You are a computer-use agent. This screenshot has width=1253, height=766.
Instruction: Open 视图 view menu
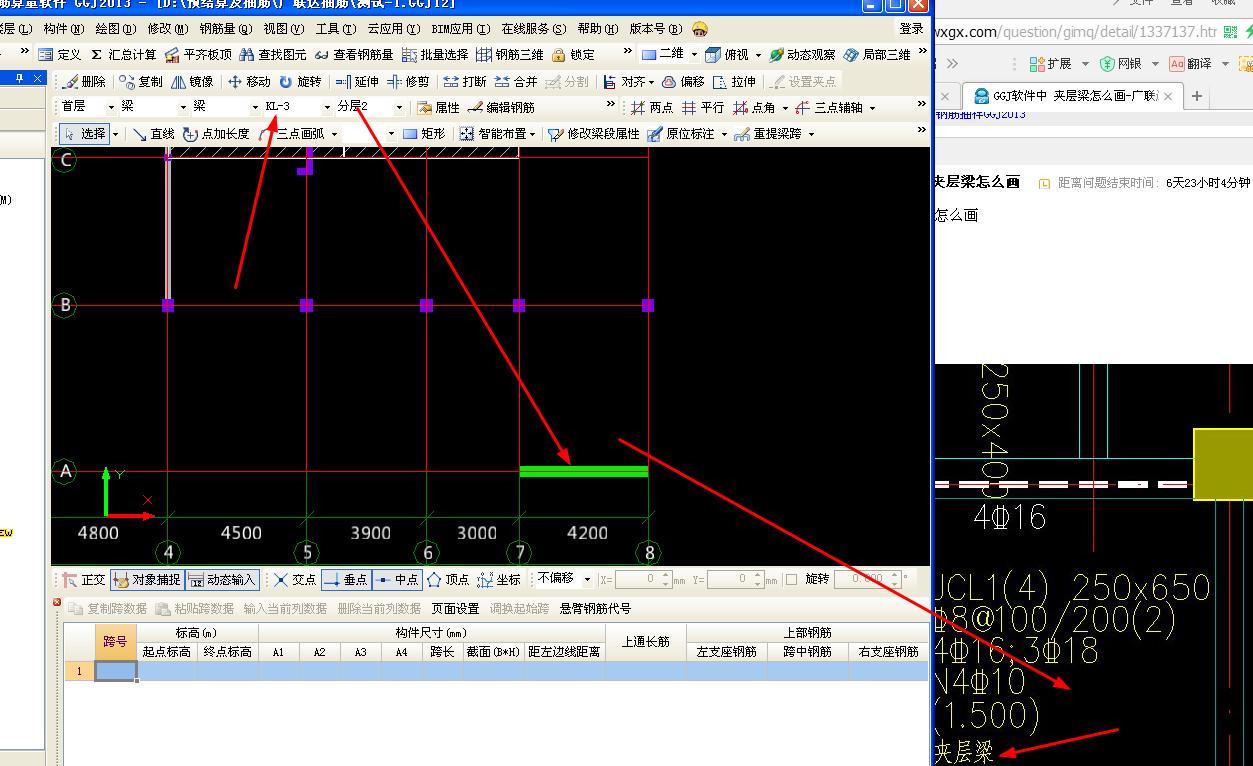click(x=283, y=29)
